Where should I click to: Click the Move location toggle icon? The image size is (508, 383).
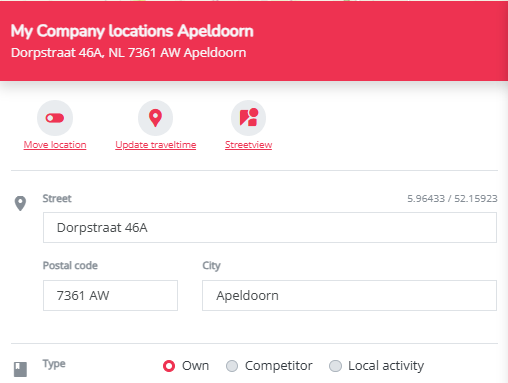(x=55, y=118)
